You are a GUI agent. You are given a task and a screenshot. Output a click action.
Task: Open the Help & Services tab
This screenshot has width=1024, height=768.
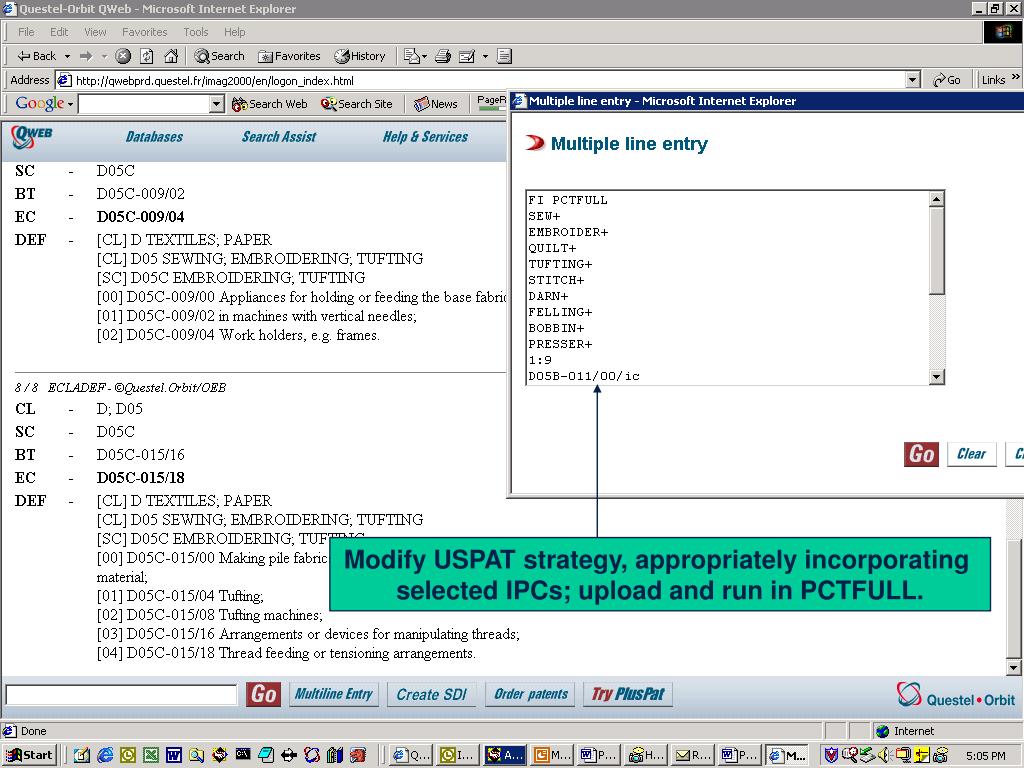tap(425, 137)
